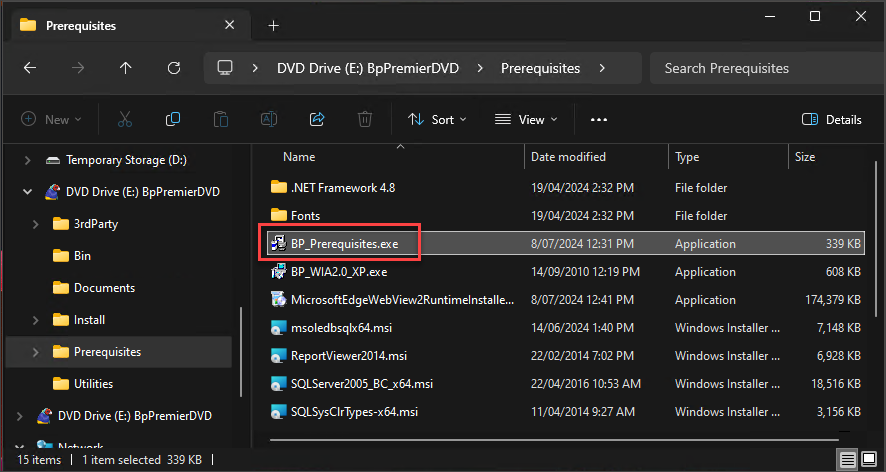The width and height of the screenshot is (886, 472).
Task: Select the msoledbsqlx64.msi file
Action: (341, 328)
